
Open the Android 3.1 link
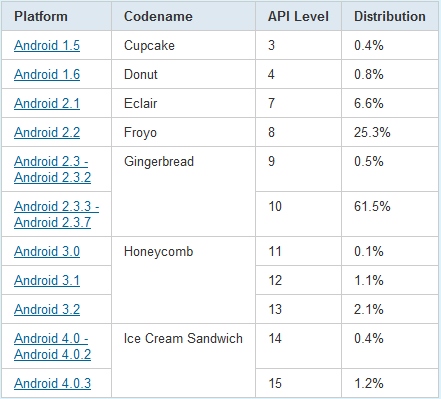(47, 280)
